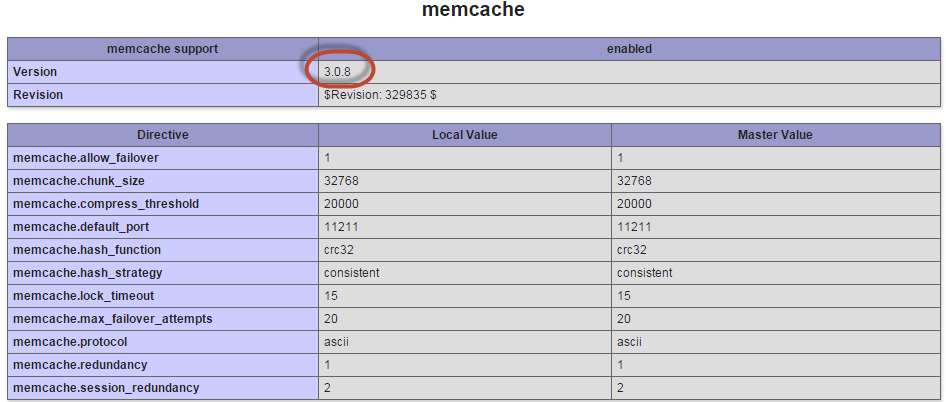Select the memcache.redundancy directive name
The height and width of the screenshot is (402, 946).
[x=80, y=365]
